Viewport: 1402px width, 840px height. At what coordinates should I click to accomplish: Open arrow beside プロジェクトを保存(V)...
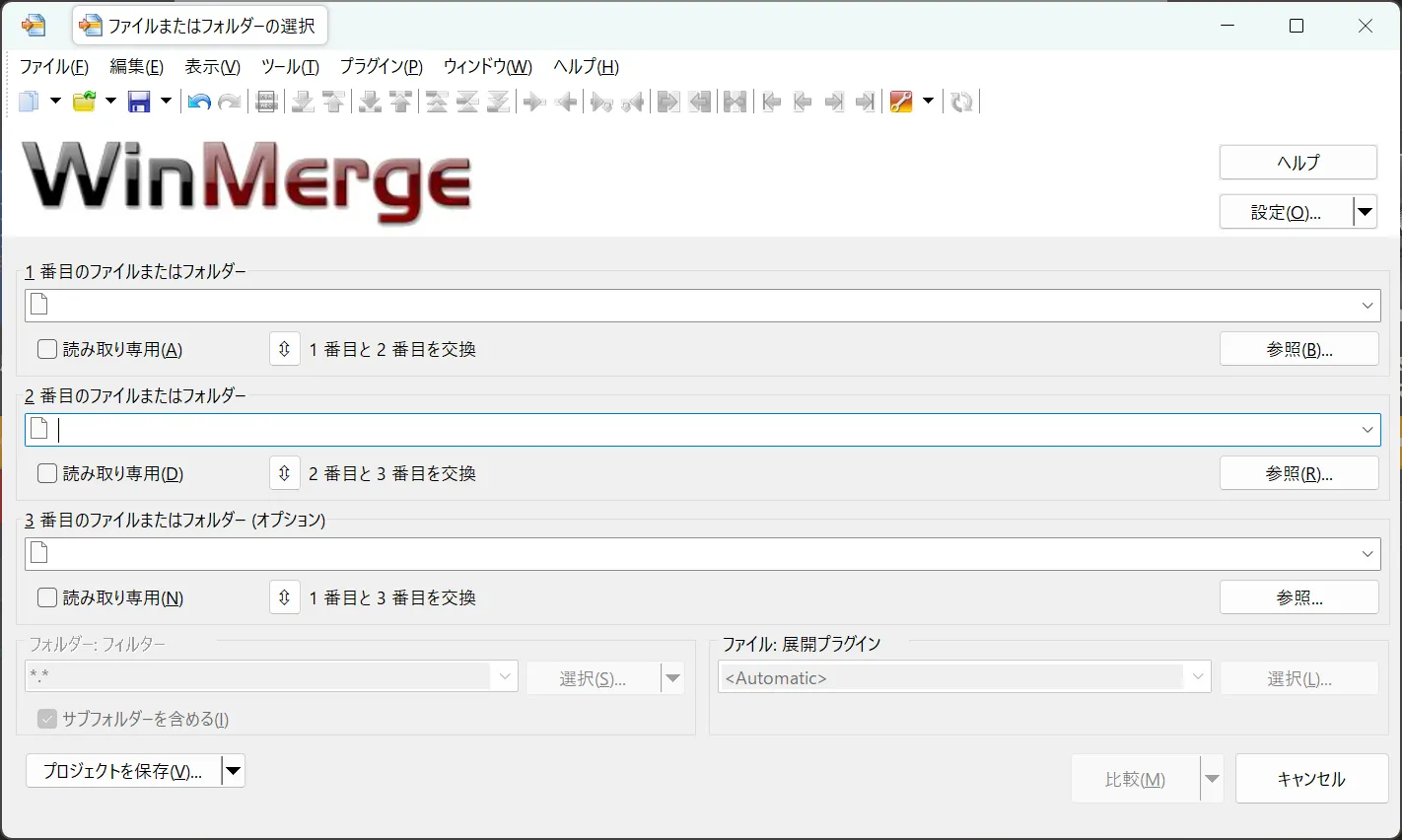point(233,771)
